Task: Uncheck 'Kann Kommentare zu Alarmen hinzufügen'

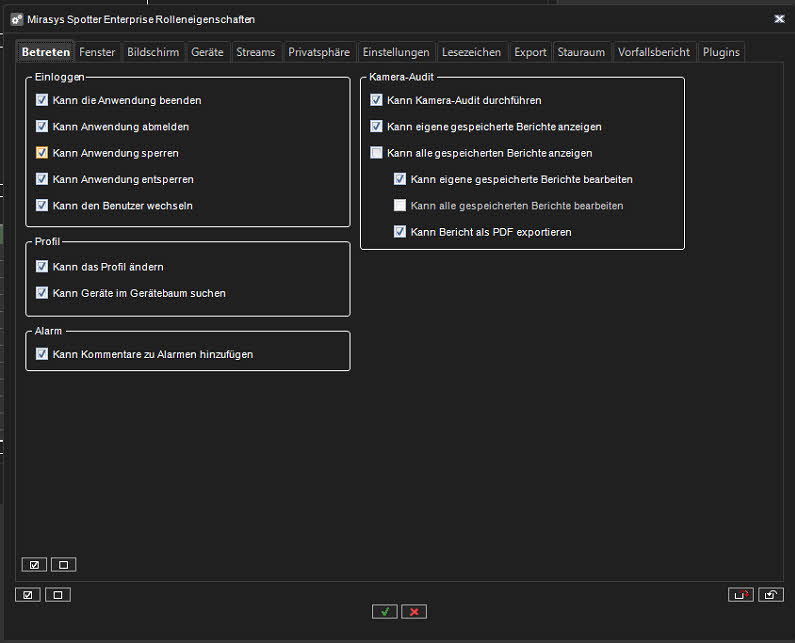Action: (x=42, y=354)
